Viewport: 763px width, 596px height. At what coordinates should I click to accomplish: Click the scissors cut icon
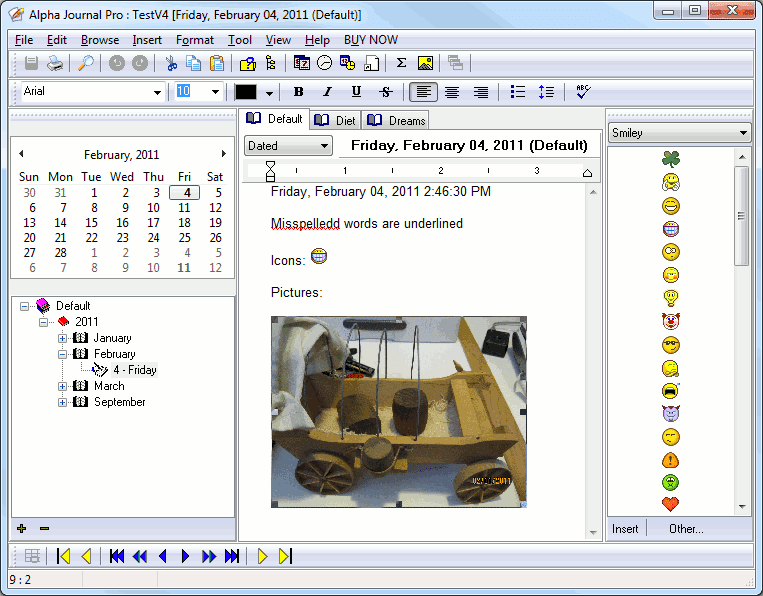(171, 63)
